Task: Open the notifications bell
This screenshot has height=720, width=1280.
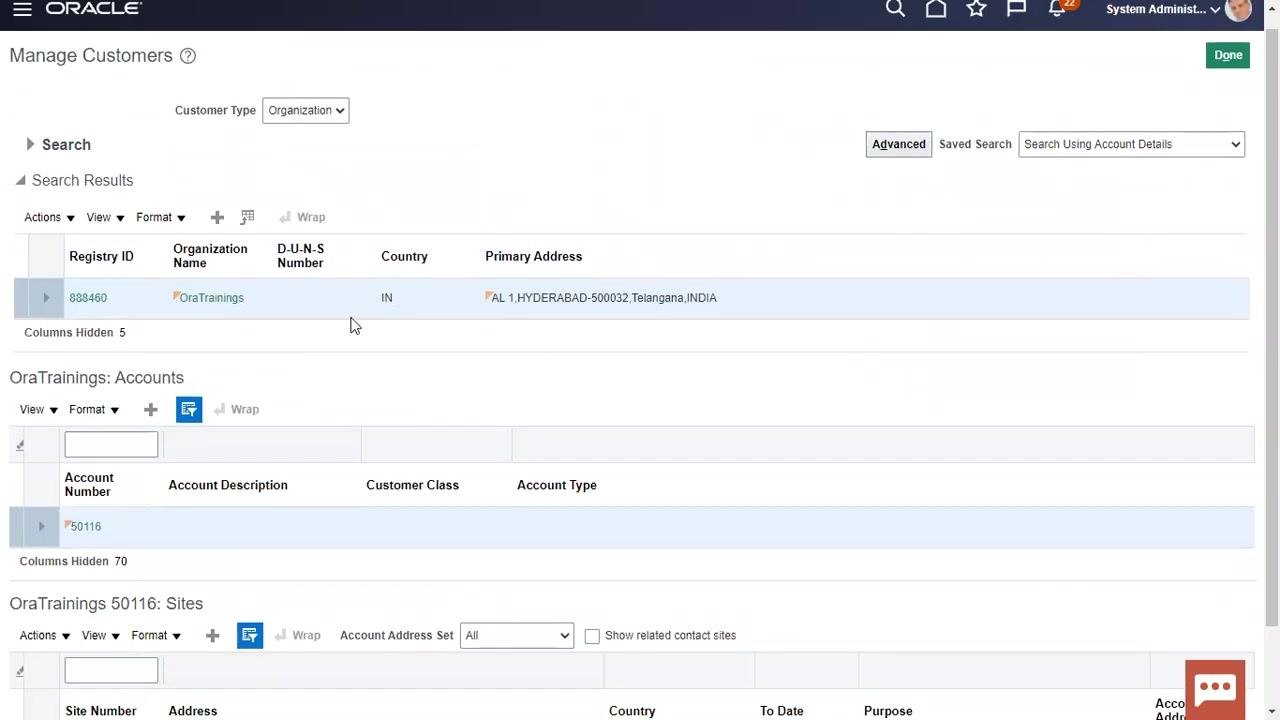Action: coord(1057,9)
